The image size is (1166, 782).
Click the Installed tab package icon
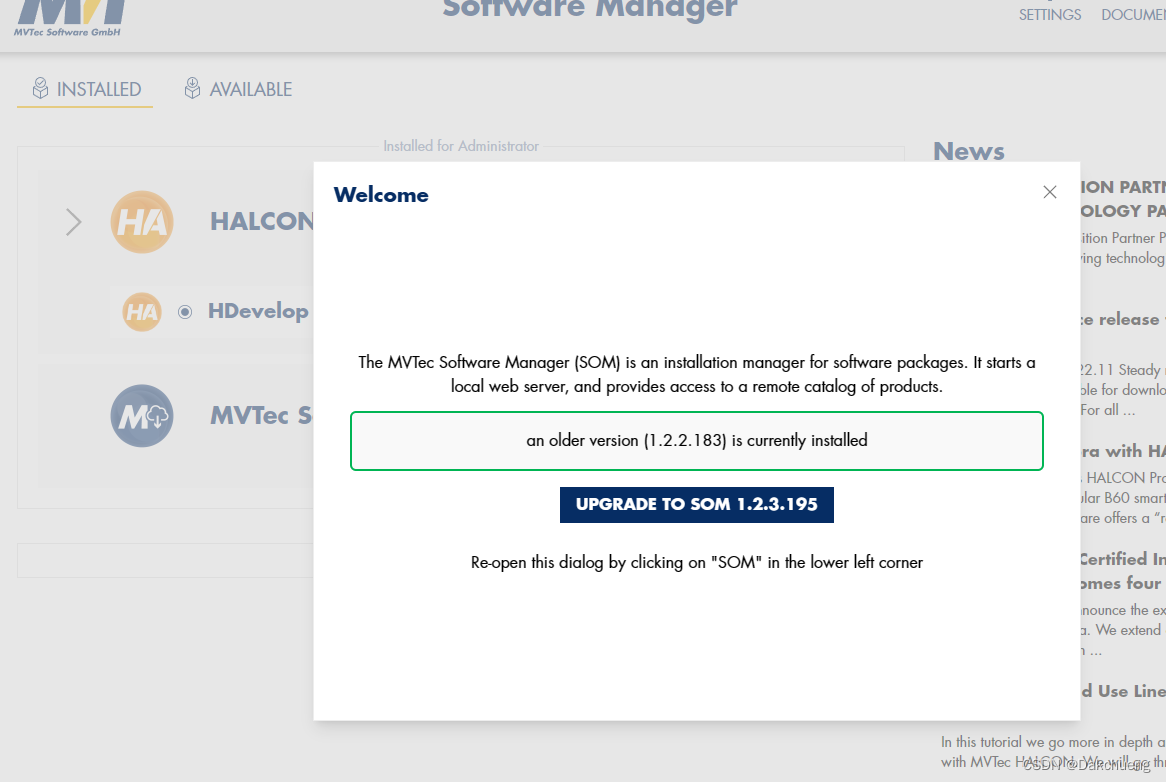40,88
